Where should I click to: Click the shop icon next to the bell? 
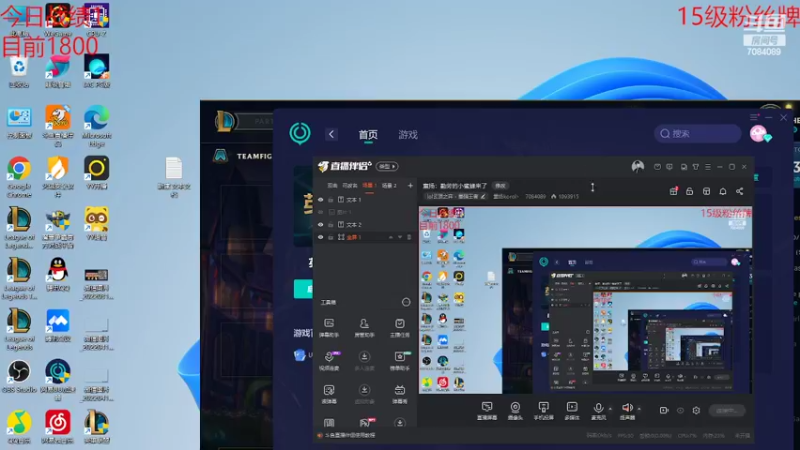tap(706, 191)
